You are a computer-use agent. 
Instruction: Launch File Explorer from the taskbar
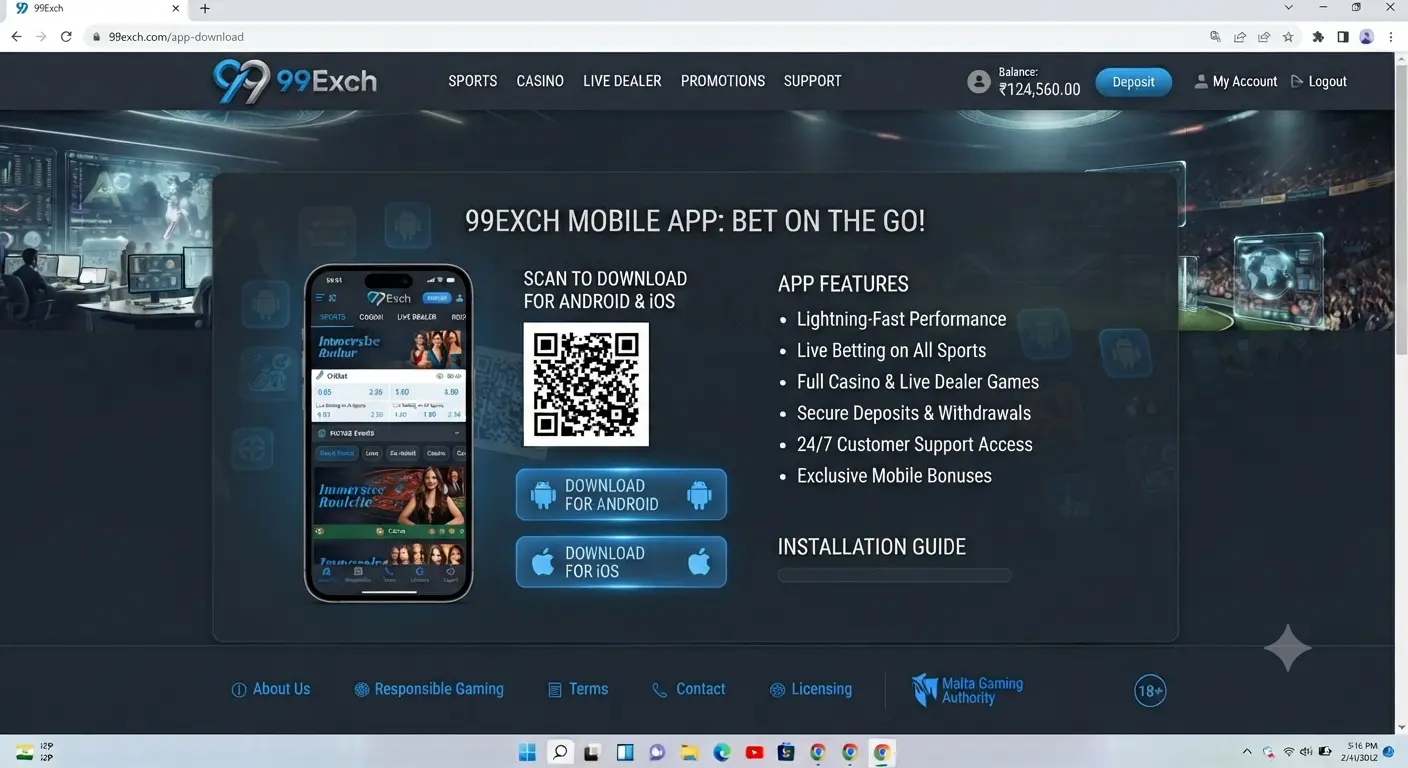coord(689,752)
